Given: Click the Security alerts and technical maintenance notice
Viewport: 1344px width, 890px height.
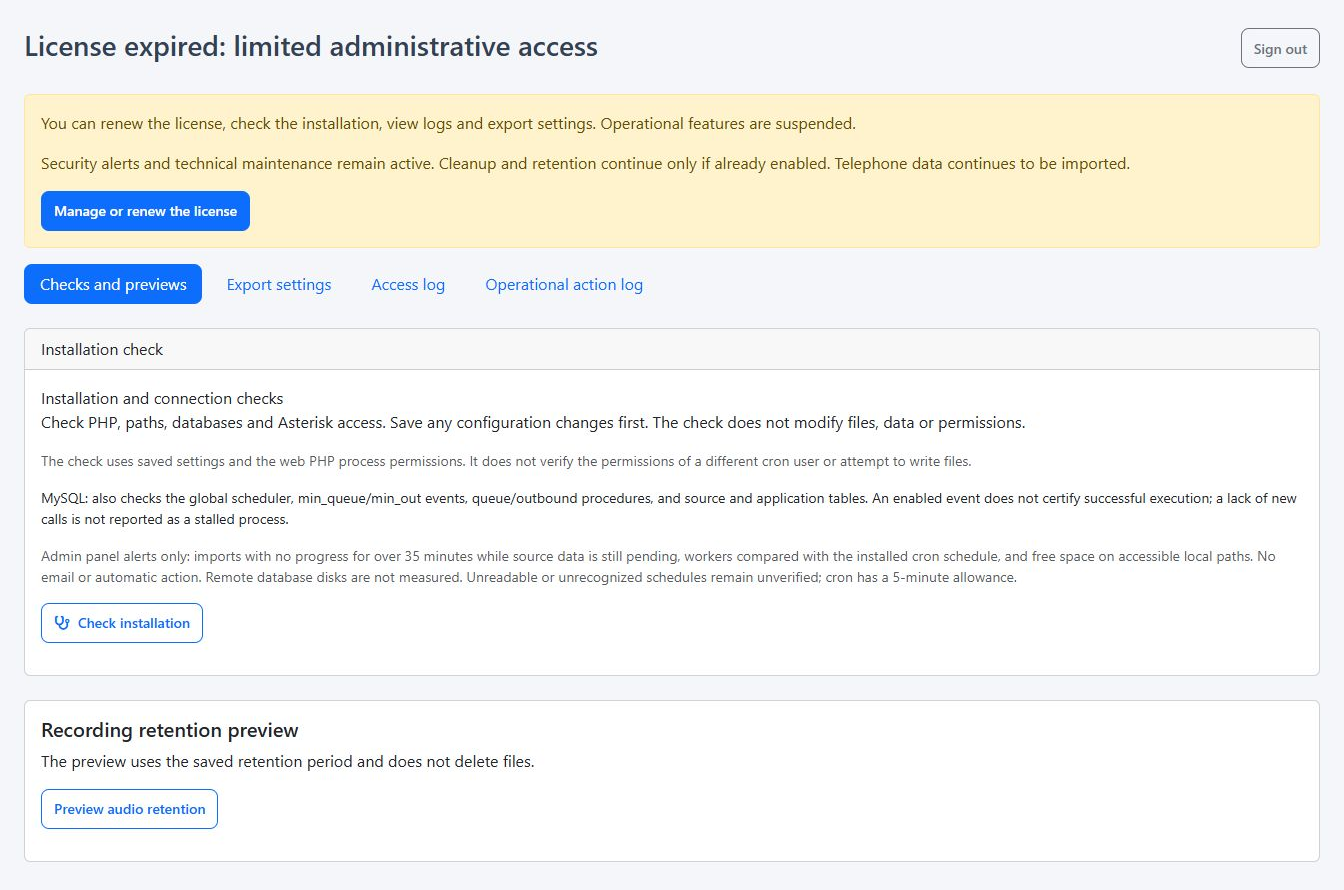Looking at the screenshot, I should (x=585, y=163).
